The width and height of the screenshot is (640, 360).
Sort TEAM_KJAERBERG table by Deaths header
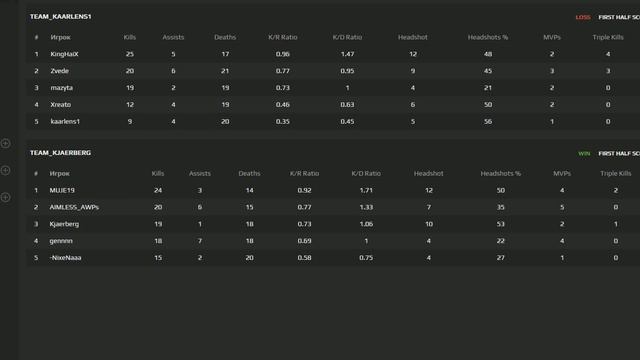pos(249,173)
